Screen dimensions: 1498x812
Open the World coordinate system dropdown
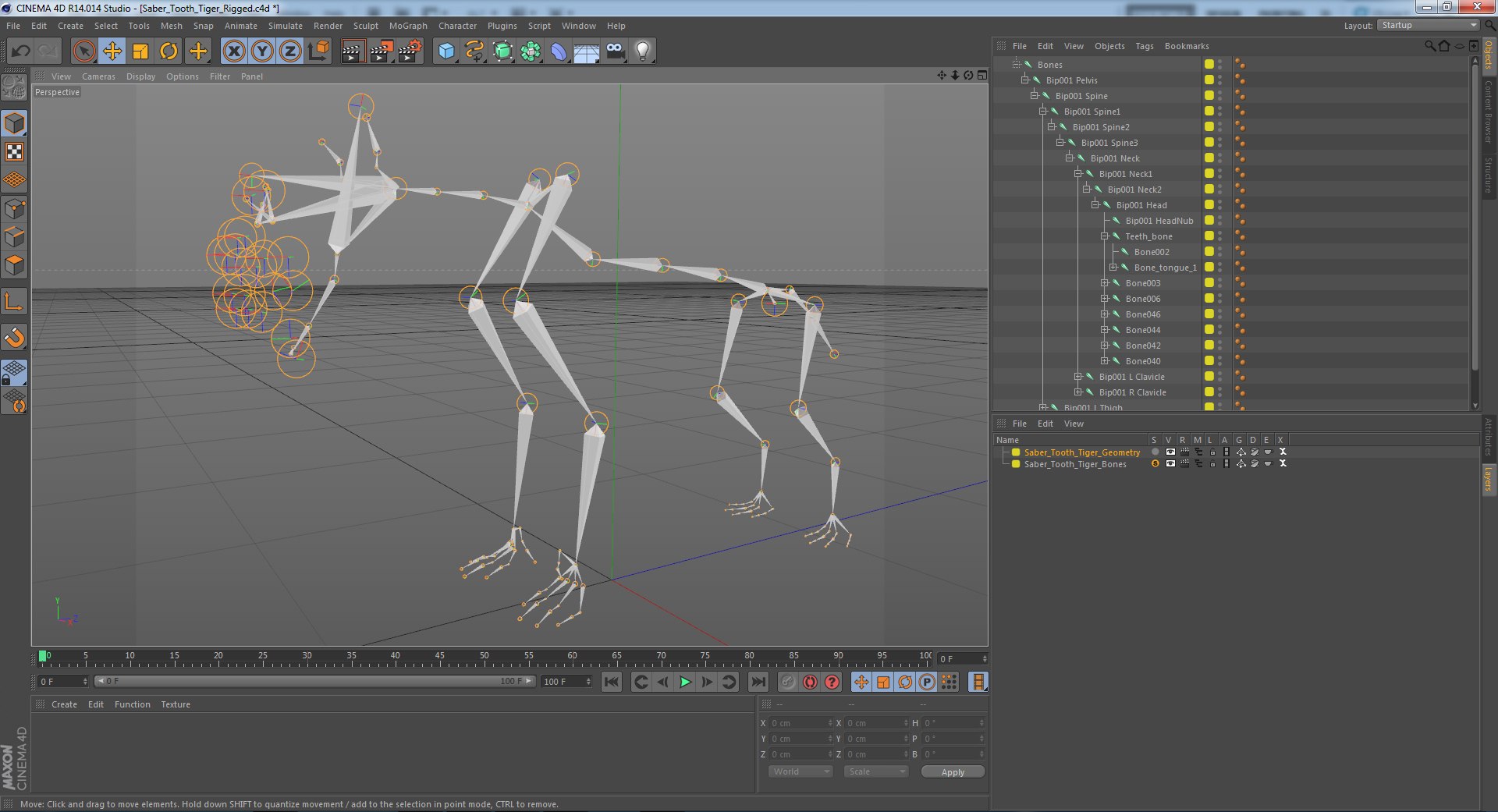click(x=800, y=771)
